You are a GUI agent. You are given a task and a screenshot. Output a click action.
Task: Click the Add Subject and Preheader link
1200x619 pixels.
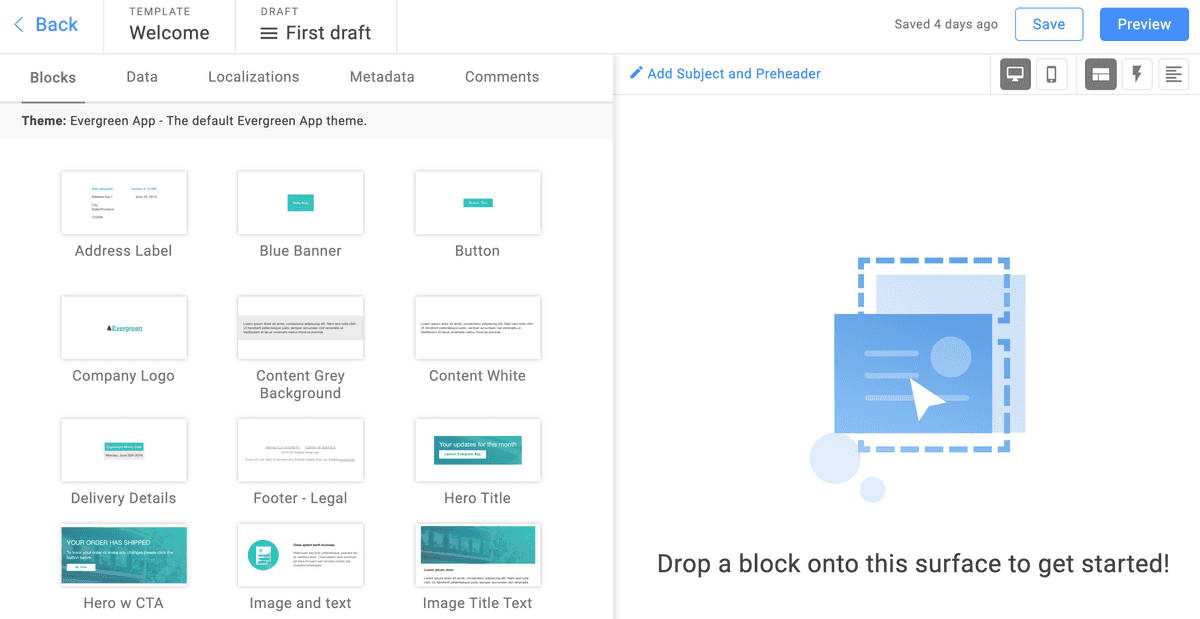pyautogui.click(x=734, y=73)
